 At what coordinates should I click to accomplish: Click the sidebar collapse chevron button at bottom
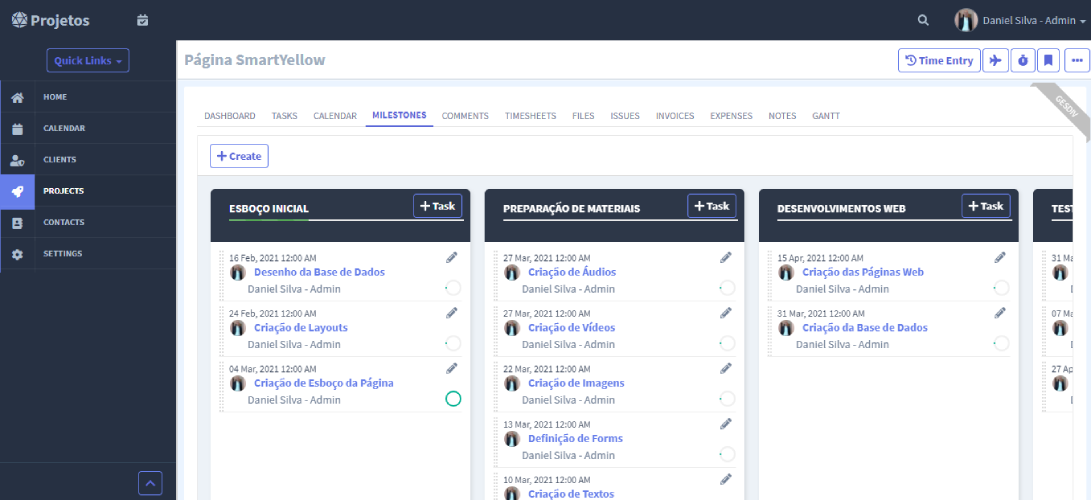click(x=150, y=483)
